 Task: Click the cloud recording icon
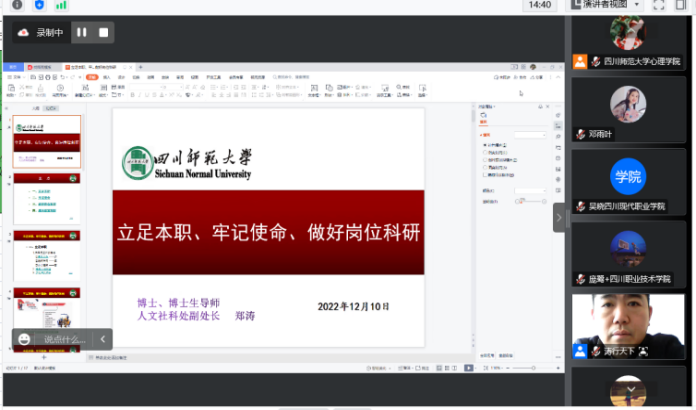click(x=24, y=32)
